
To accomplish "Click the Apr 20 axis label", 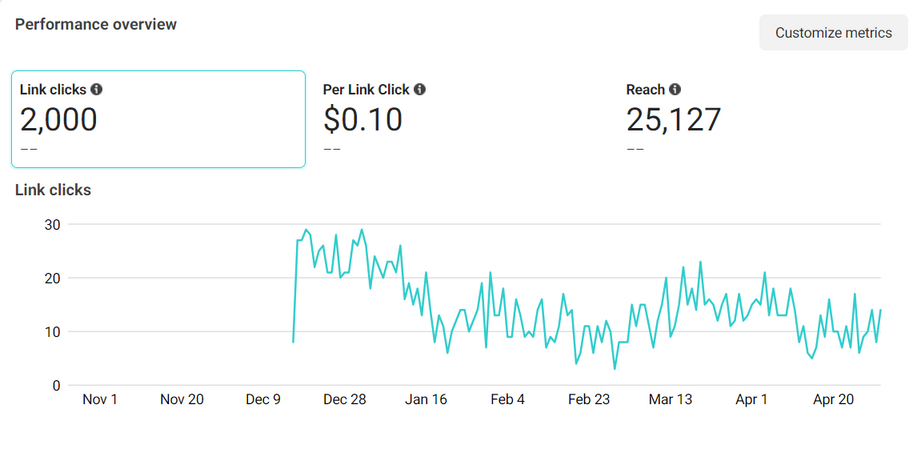I will (x=833, y=400).
